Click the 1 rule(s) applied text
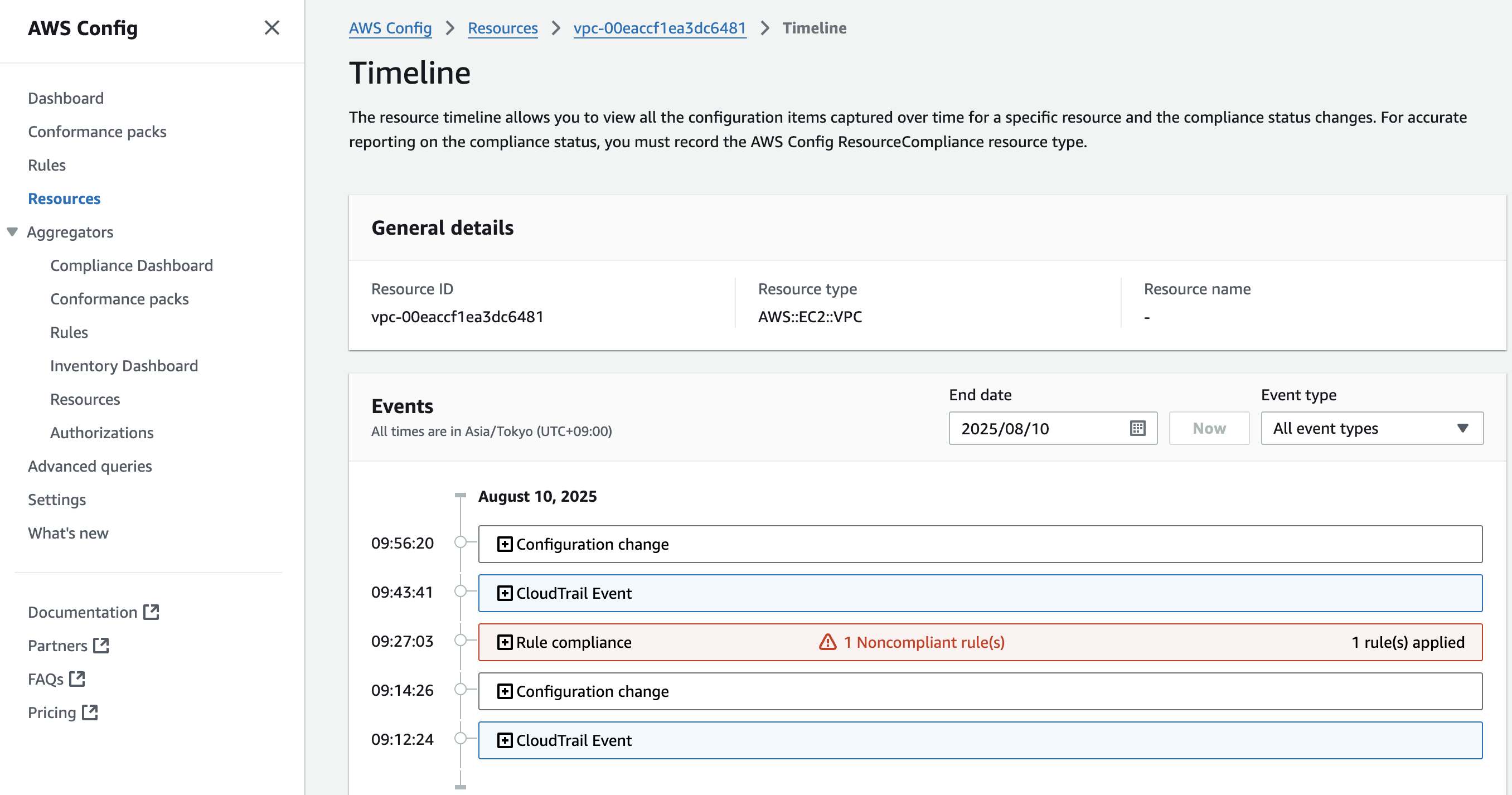 [x=1408, y=642]
